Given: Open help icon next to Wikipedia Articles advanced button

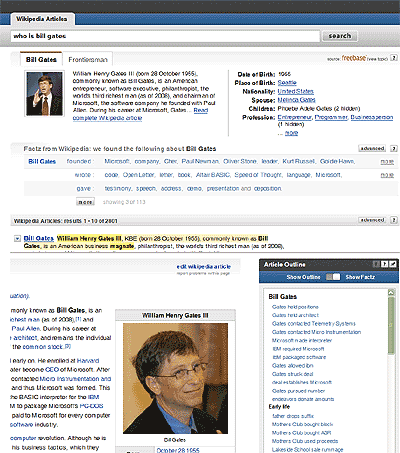Looking at the screenshot, I should tap(394, 220).
